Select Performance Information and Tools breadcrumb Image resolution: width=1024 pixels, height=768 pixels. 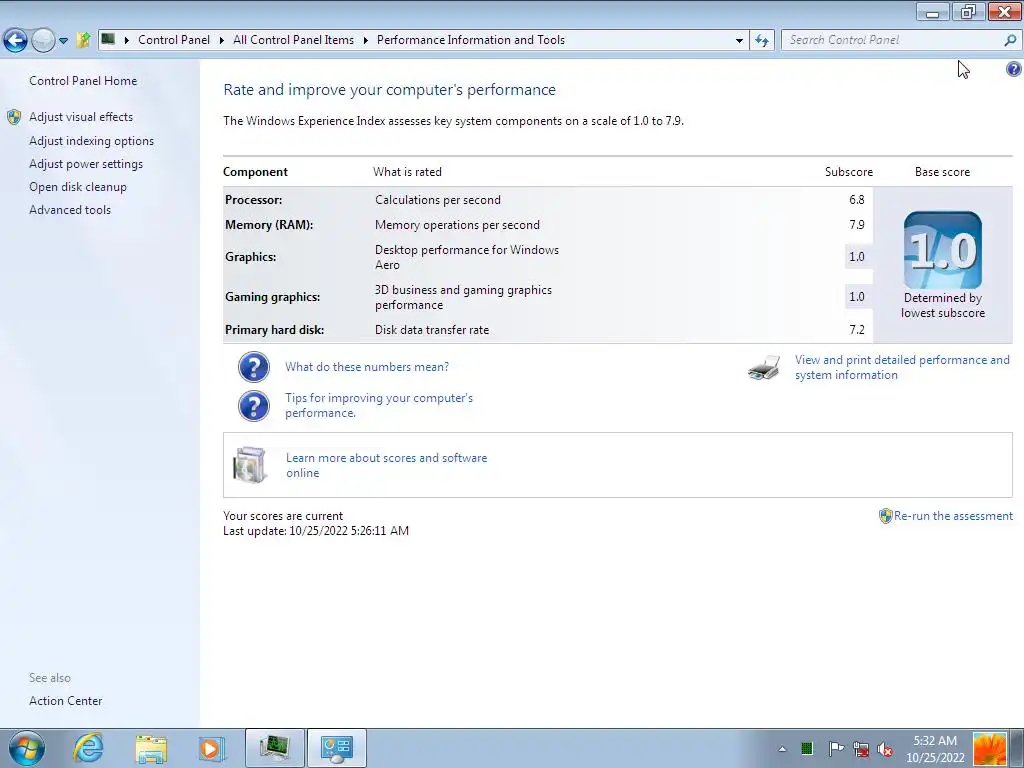coord(471,40)
